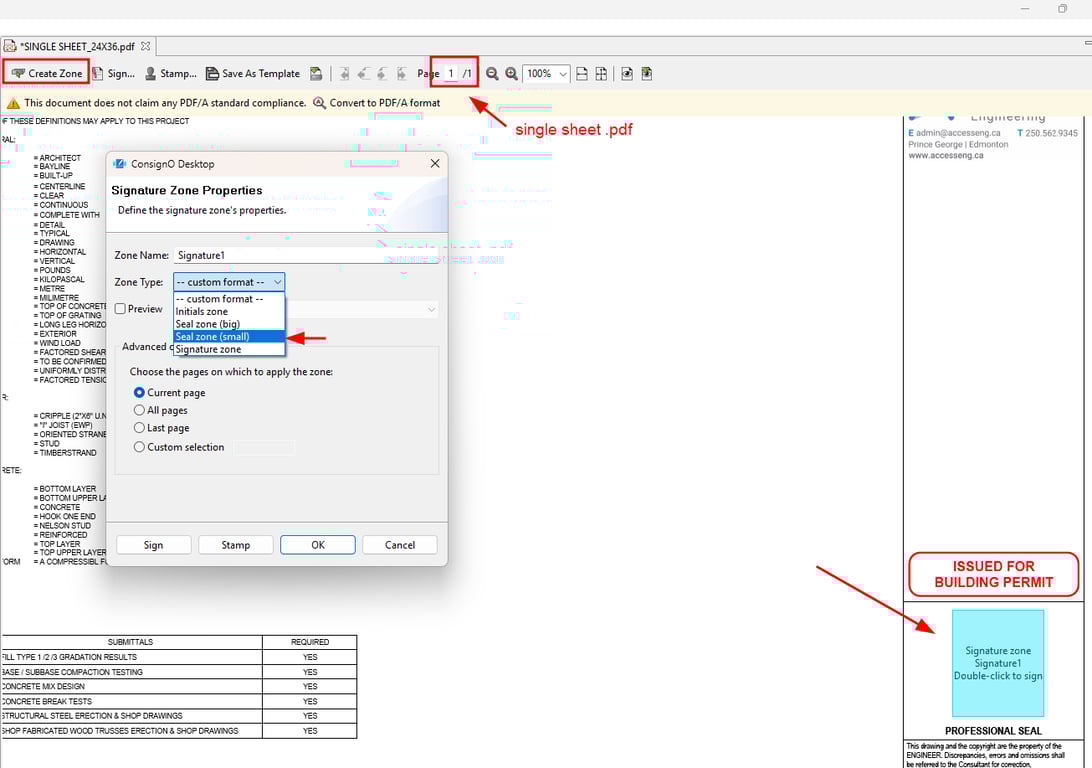
Task: Click the fit page icon
Action: pyautogui.click(x=601, y=73)
